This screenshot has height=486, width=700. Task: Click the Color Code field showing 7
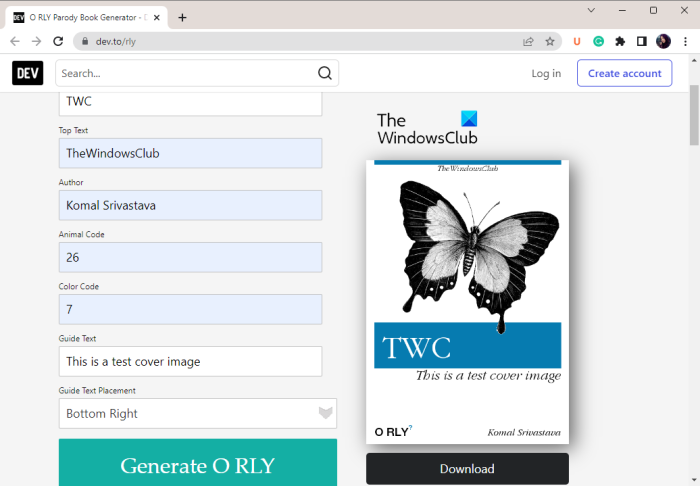click(191, 309)
